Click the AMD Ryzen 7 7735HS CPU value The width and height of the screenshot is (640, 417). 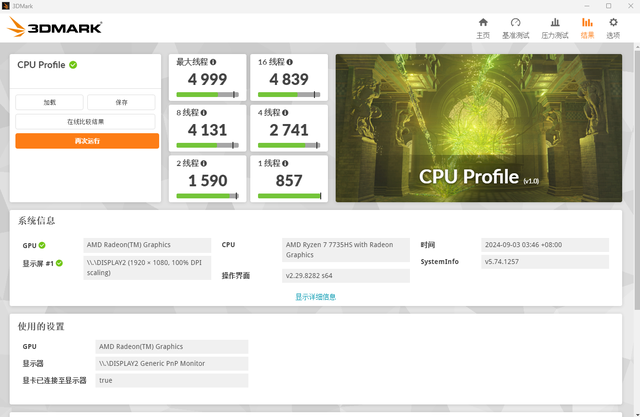pos(346,250)
